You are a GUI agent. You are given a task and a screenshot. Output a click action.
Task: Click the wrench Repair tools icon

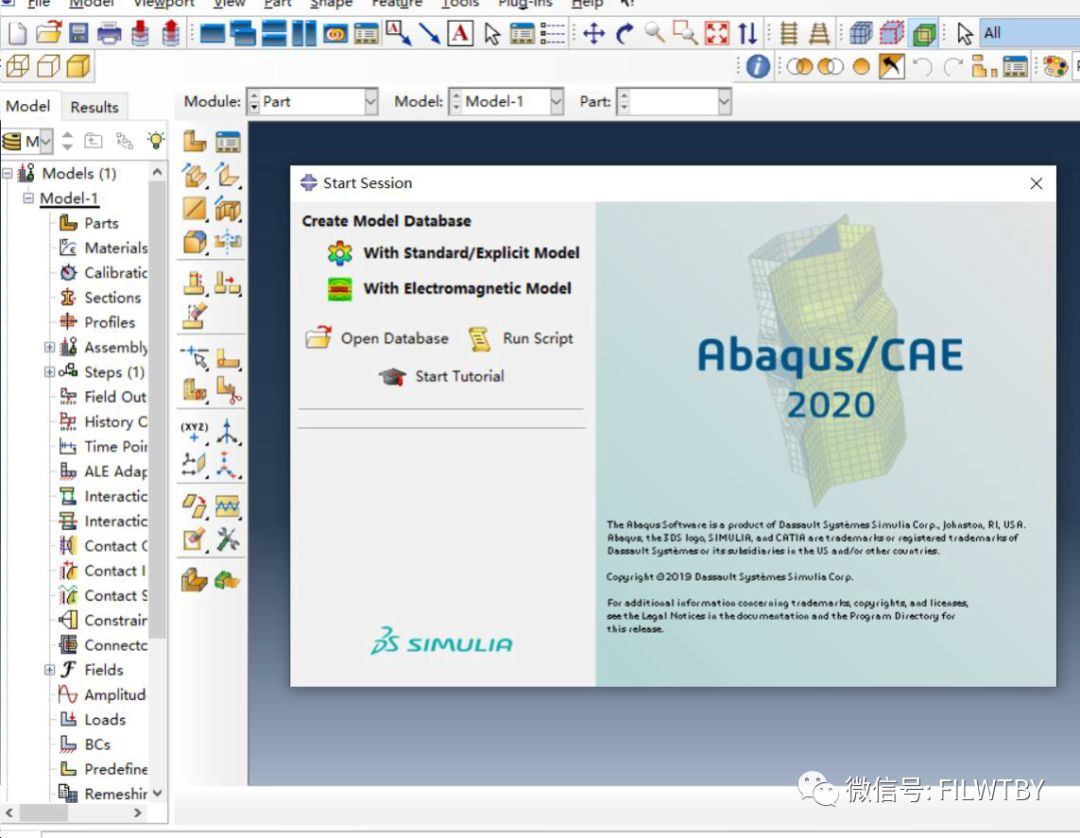227,539
